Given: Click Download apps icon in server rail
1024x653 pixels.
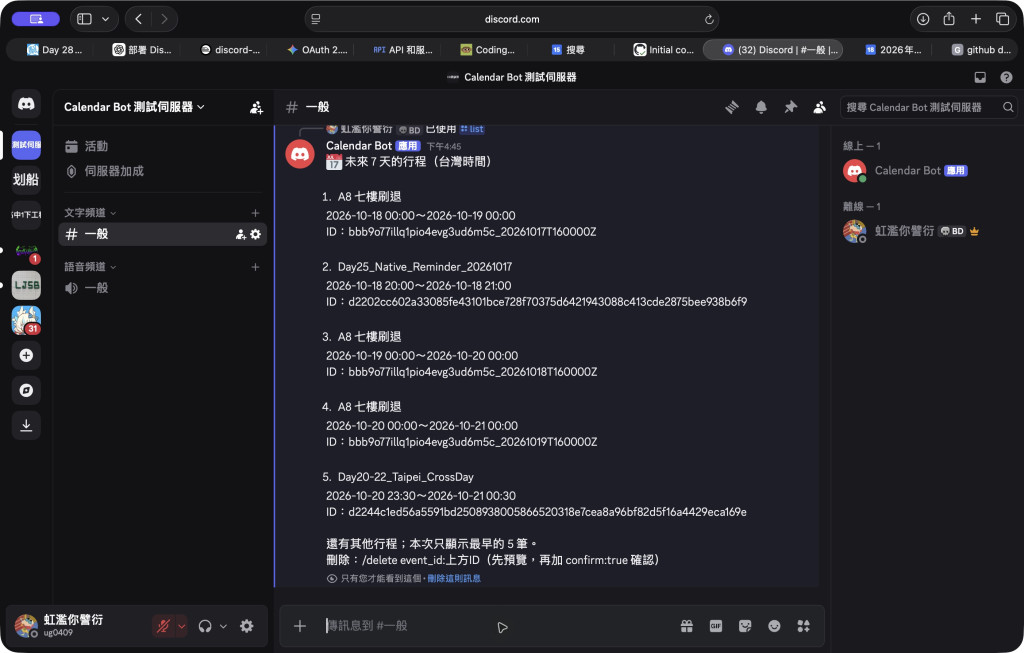Looking at the screenshot, I should click(x=26, y=426).
